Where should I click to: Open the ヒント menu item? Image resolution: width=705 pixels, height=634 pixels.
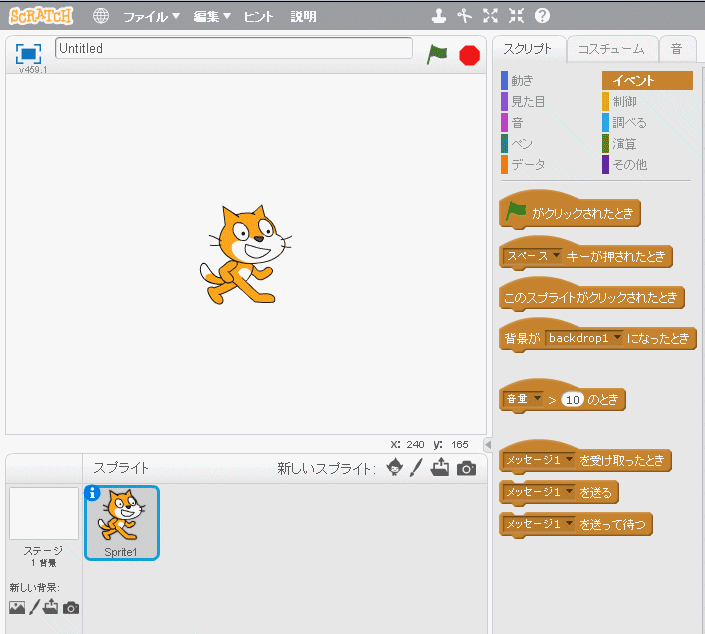[x=258, y=17]
